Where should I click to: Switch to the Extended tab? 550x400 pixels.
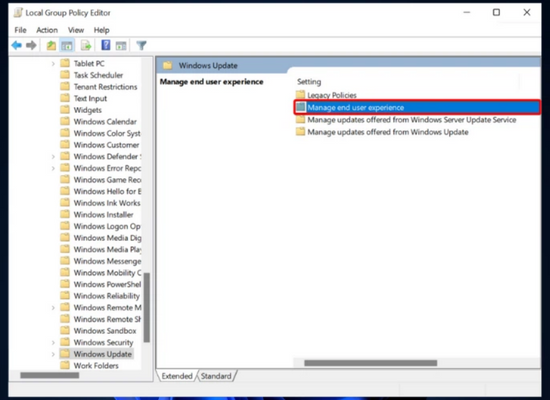point(177,376)
